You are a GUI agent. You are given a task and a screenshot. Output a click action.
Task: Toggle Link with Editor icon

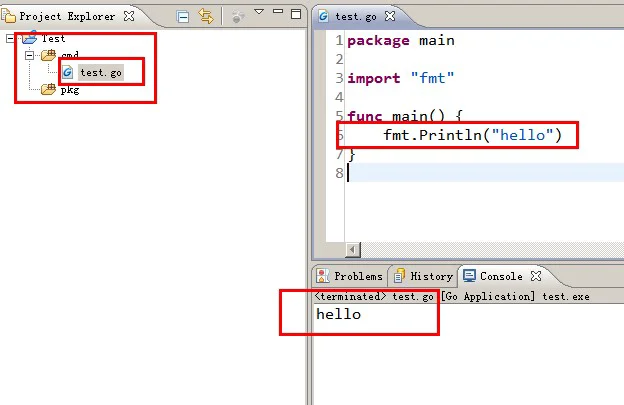206,16
